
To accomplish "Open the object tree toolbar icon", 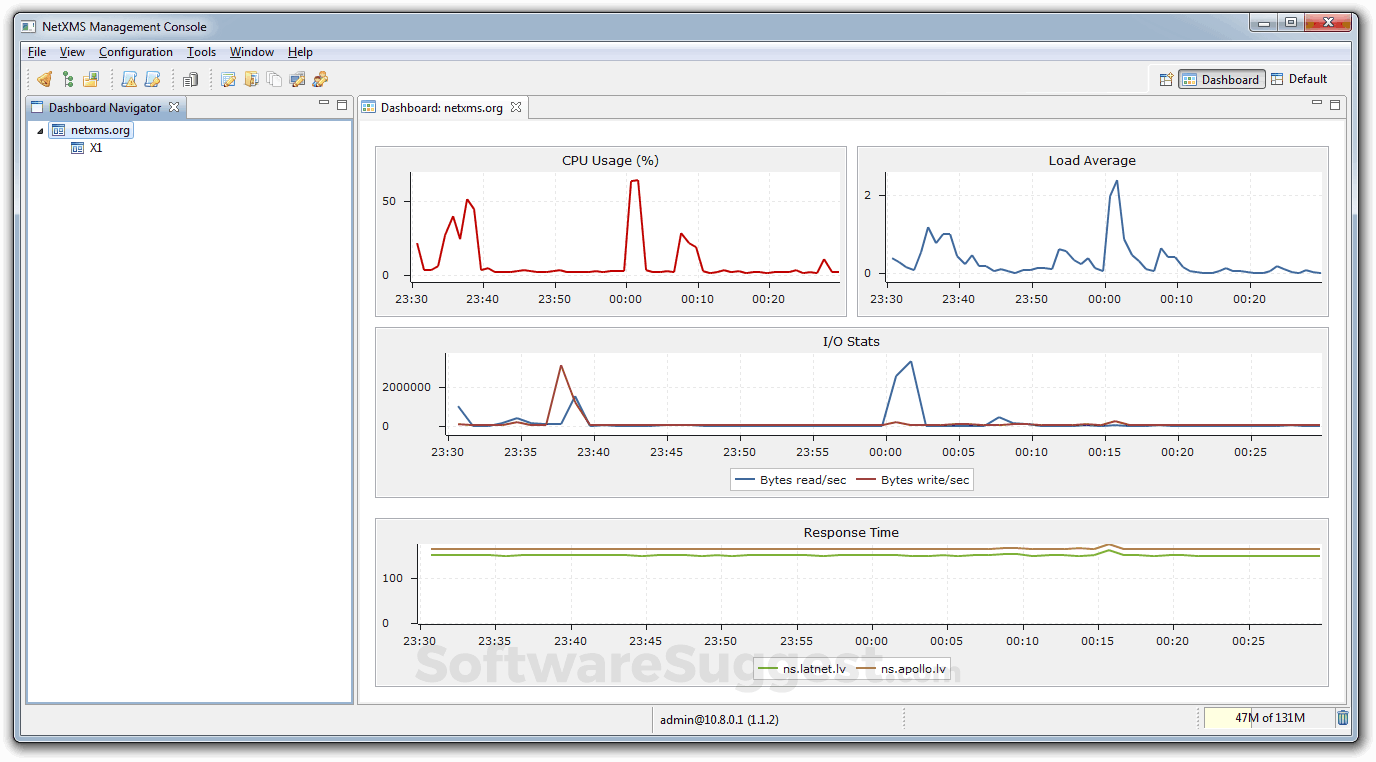I will point(68,79).
